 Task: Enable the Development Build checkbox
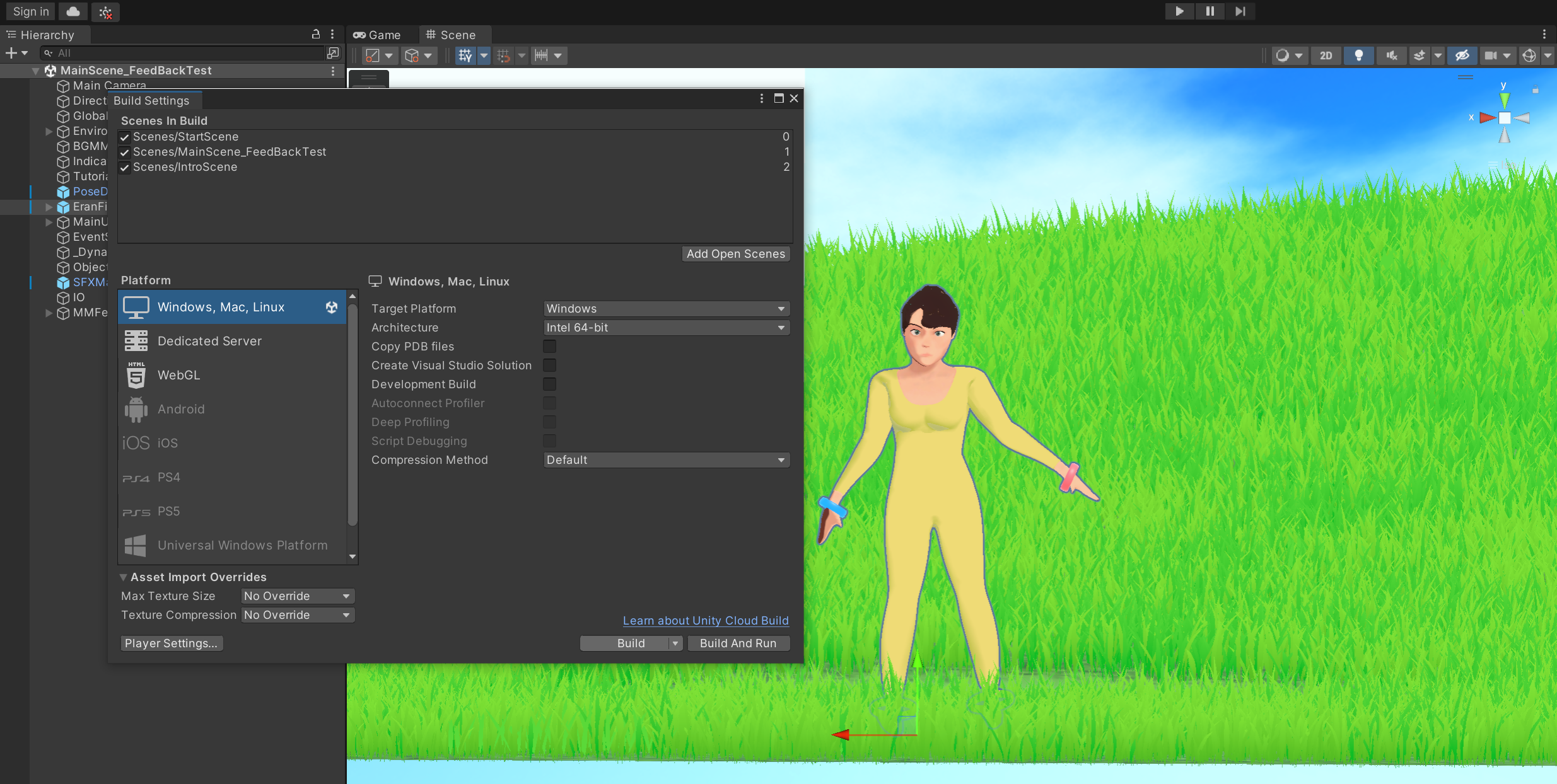tap(549, 384)
